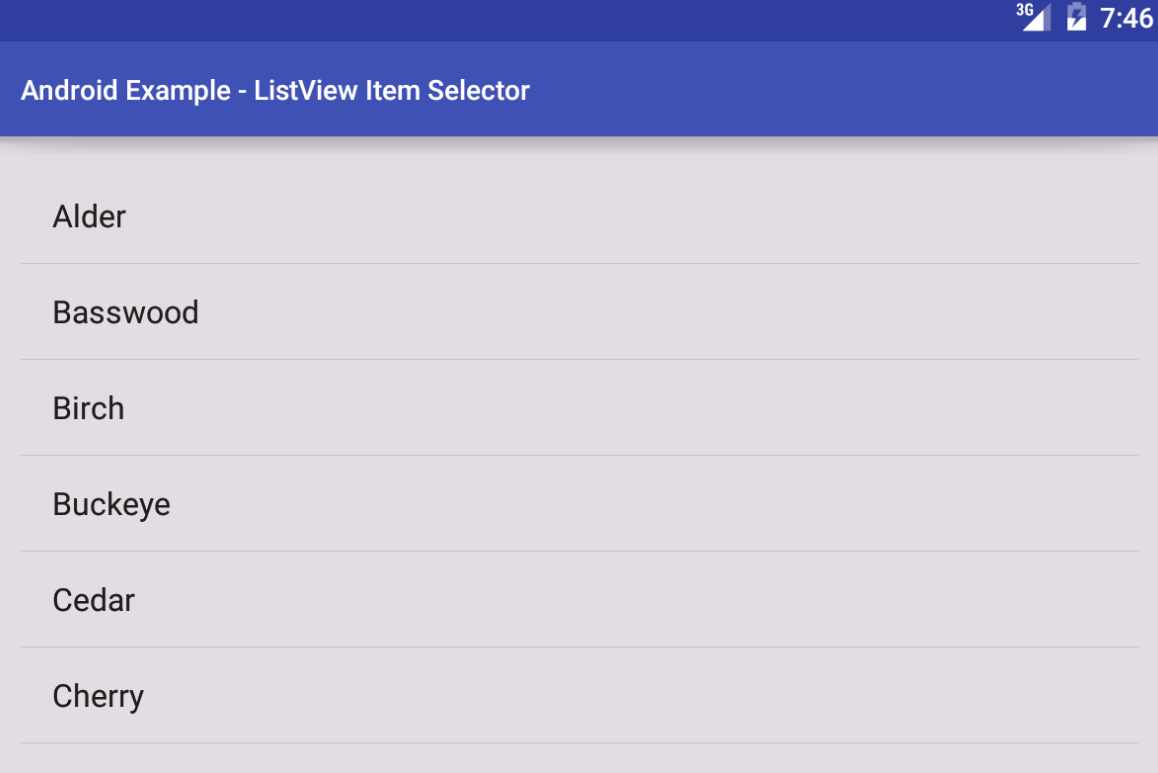The width and height of the screenshot is (1158, 773).
Task: Click the divider between Basswood and Birch
Action: (x=579, y=360)
